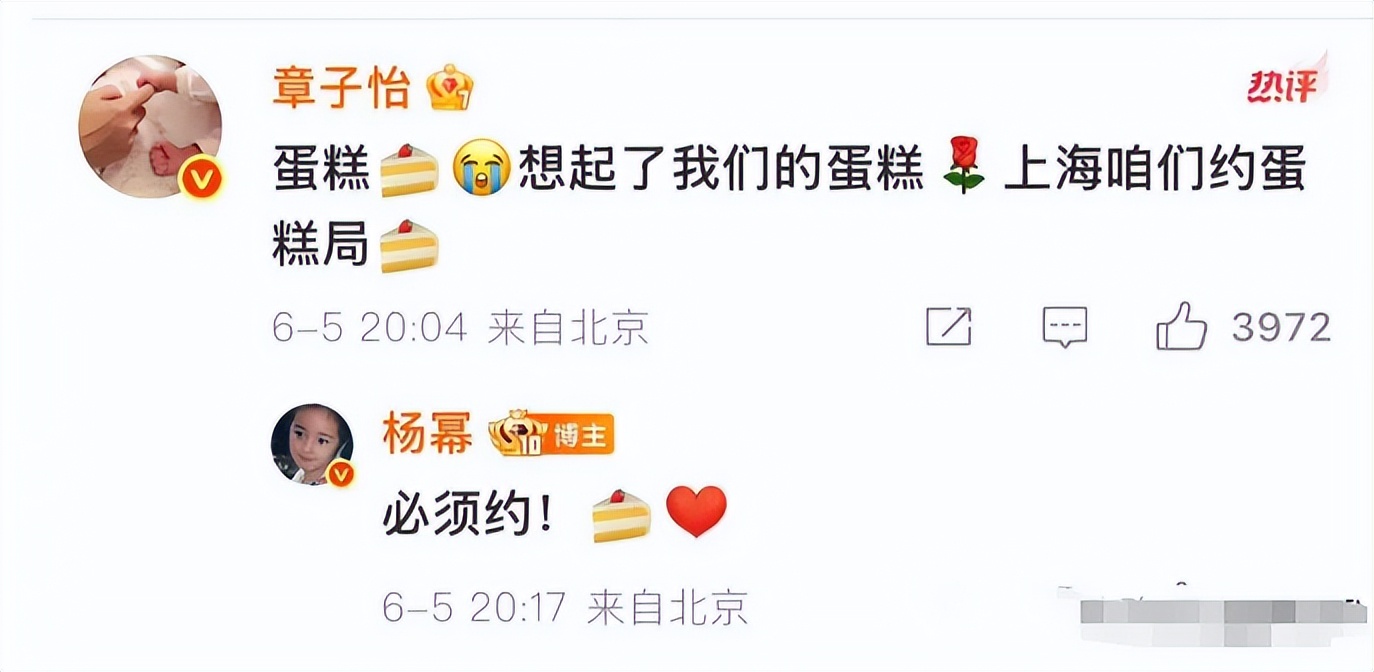This screenshot has width=1374, height=672.
Task: Click the rose emoji in 章子怡's comment
Action: coord(964,171)
